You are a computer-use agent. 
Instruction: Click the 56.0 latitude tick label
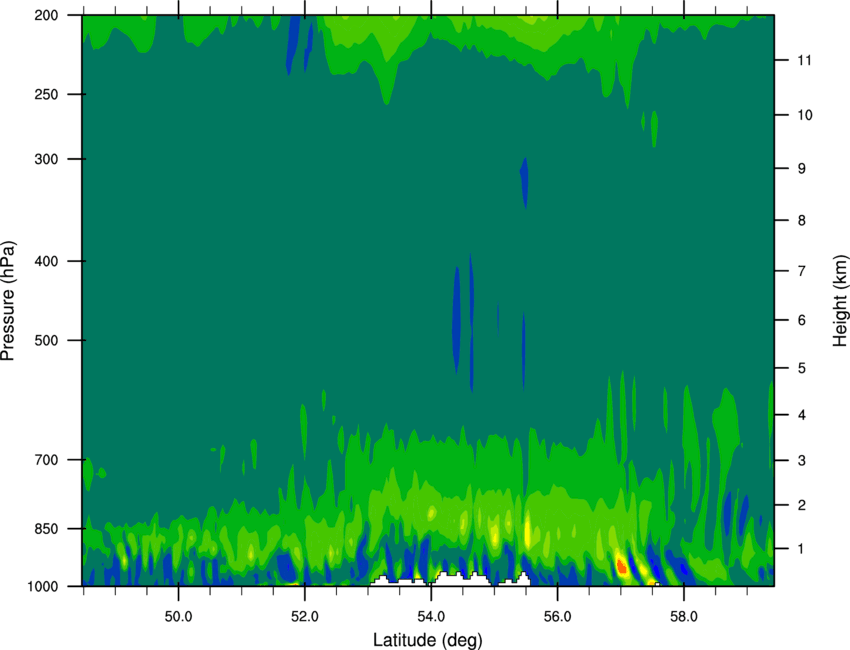[x=558, y=616]
